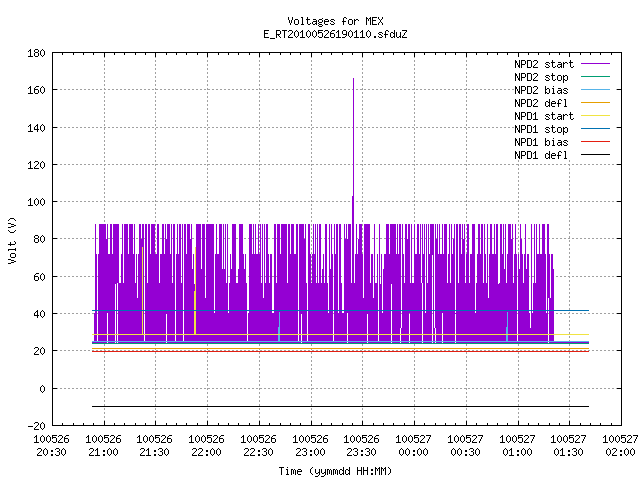This screenshot has width=640, height=480.
Task: Click the 'Time (yymmdd HH:MM)' x-axis label
Action: [x=335, y=471]
